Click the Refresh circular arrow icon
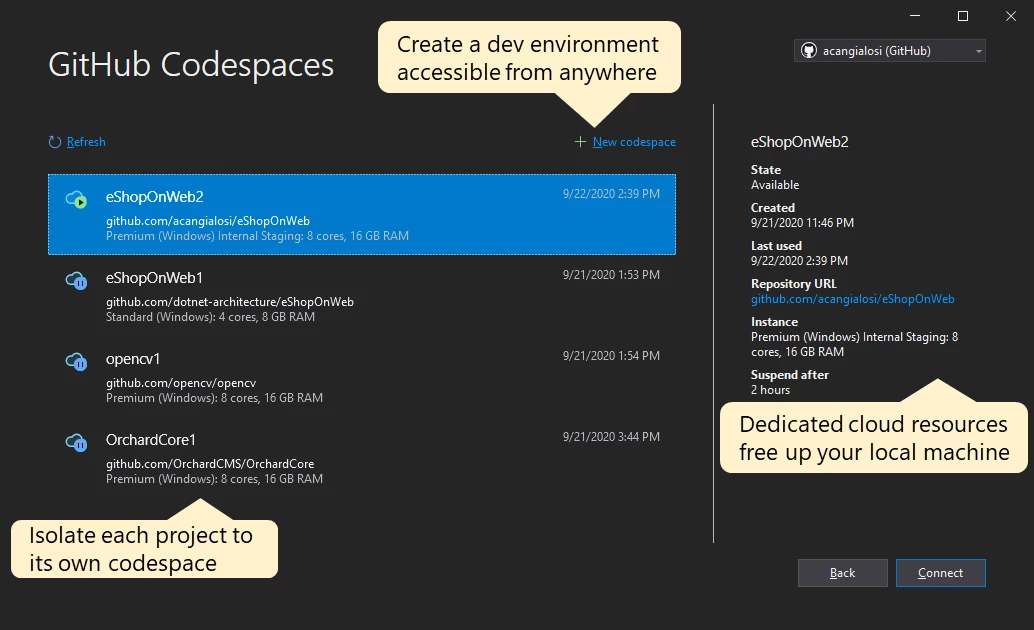Screen dimensions: 1034x630 pos(55,142)
